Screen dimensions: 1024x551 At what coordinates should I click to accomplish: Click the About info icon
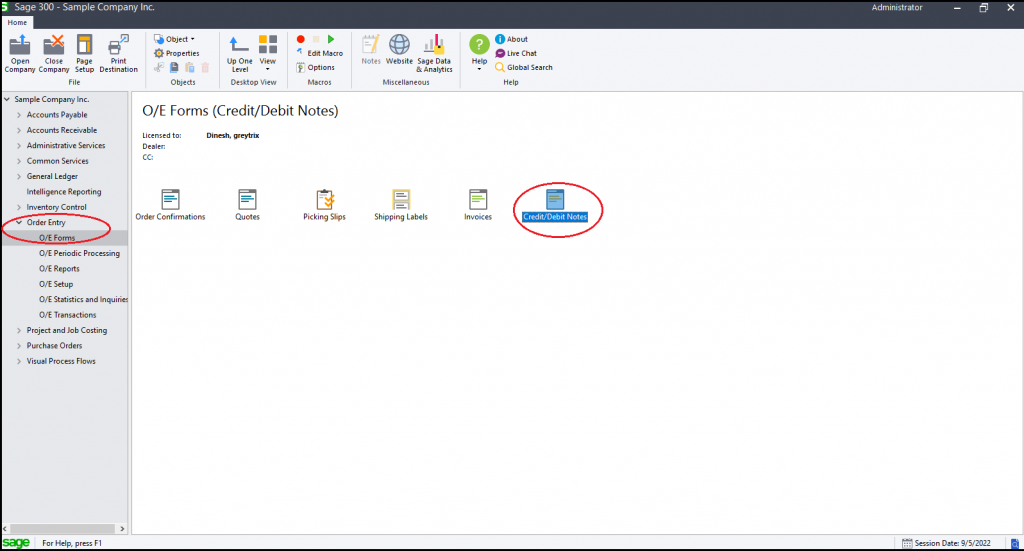click(500, 39)
